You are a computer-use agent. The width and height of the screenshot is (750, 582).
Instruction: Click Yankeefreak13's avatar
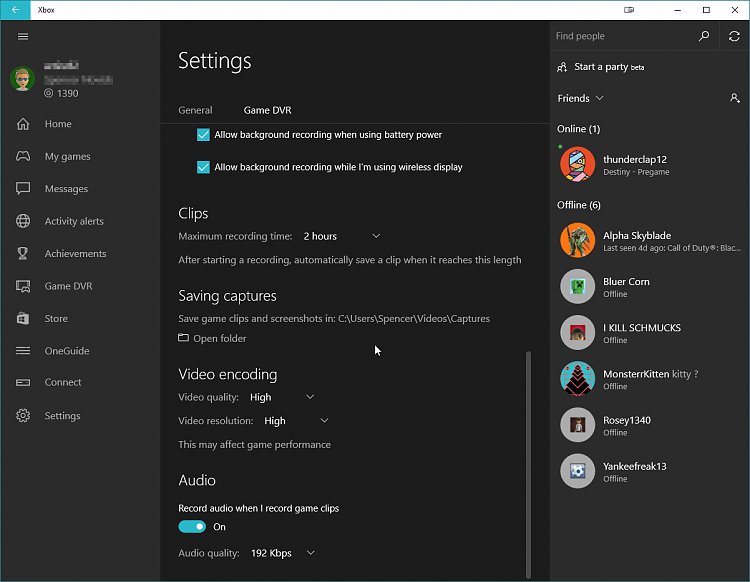click(x=577, y=471)
